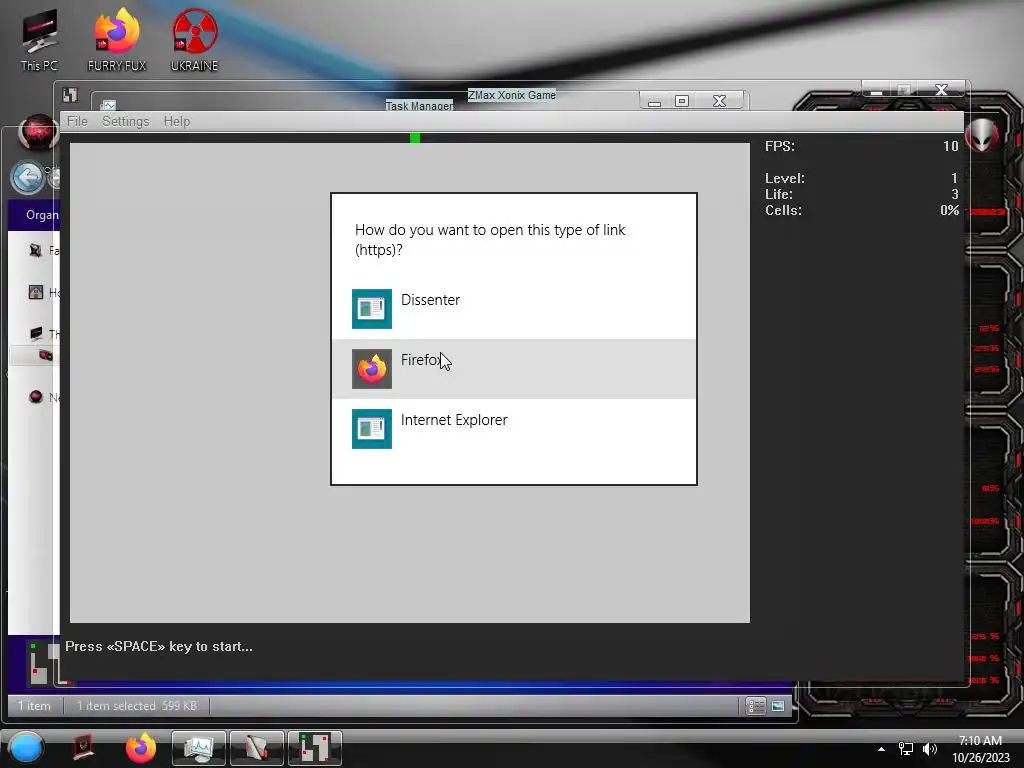Click the Firefox logo icon in dialog
The image size is (1024, 768).
pos(372,369)
